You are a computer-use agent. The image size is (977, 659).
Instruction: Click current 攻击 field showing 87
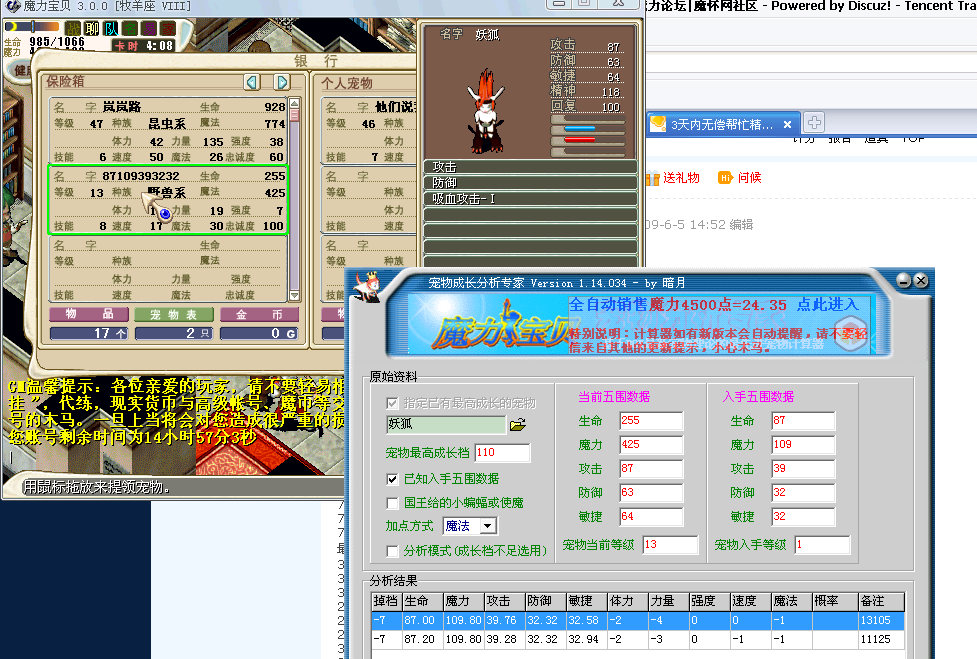click(651, 468)
